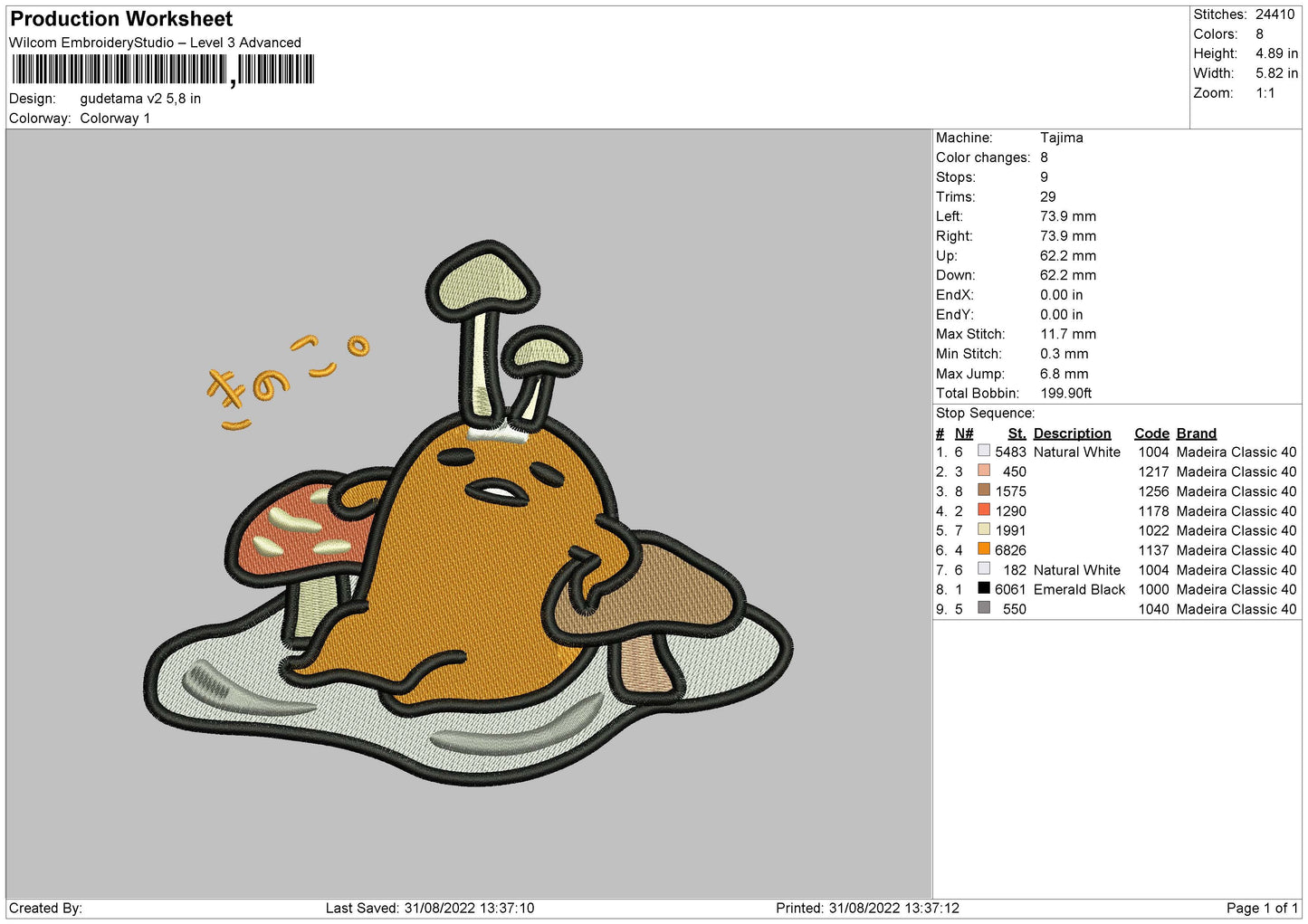Choose the gray swatch for code 1040

pyautogui.click(x=984, y=608)
